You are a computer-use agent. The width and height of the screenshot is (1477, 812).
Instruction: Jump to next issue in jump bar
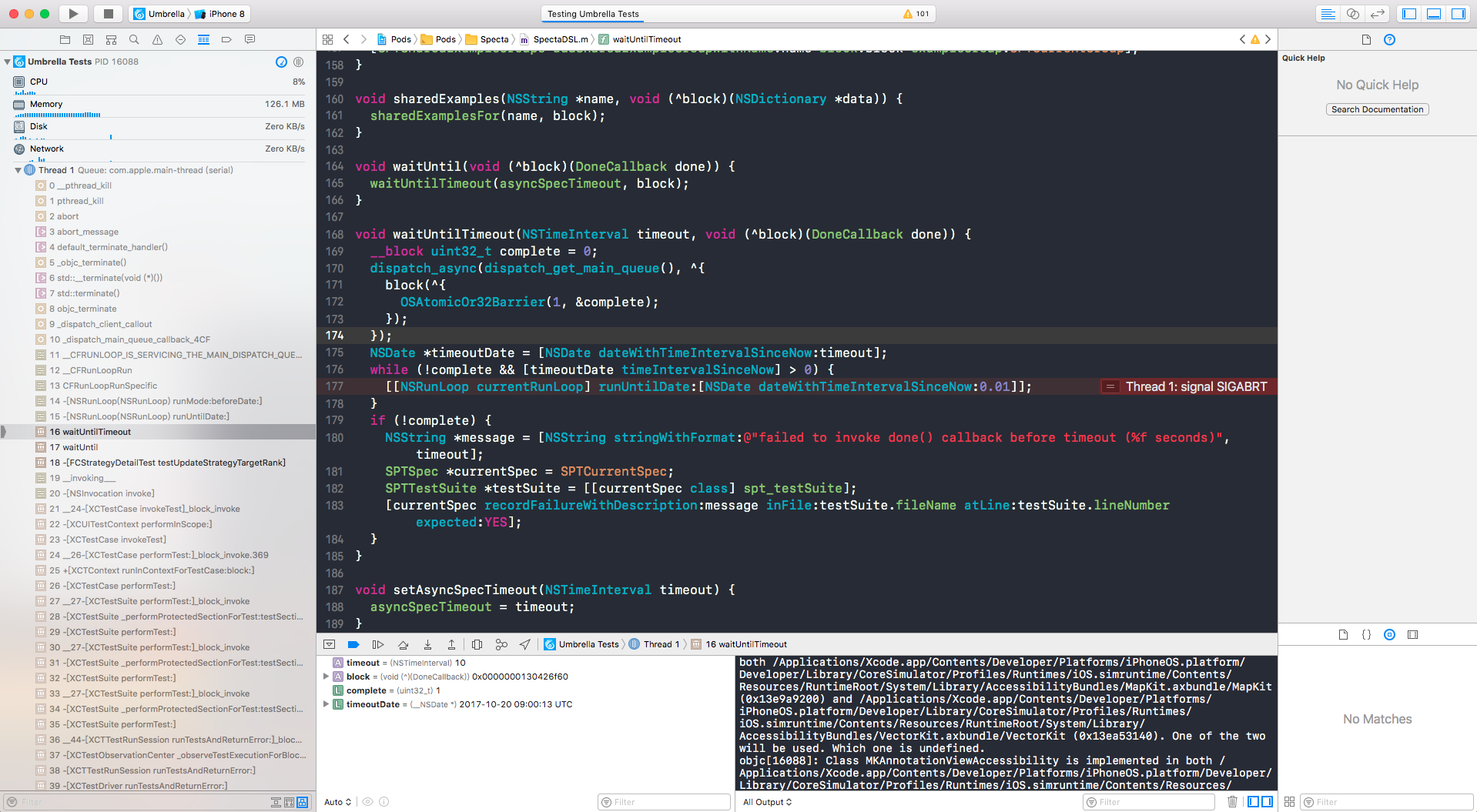[x=1268, y=39]
